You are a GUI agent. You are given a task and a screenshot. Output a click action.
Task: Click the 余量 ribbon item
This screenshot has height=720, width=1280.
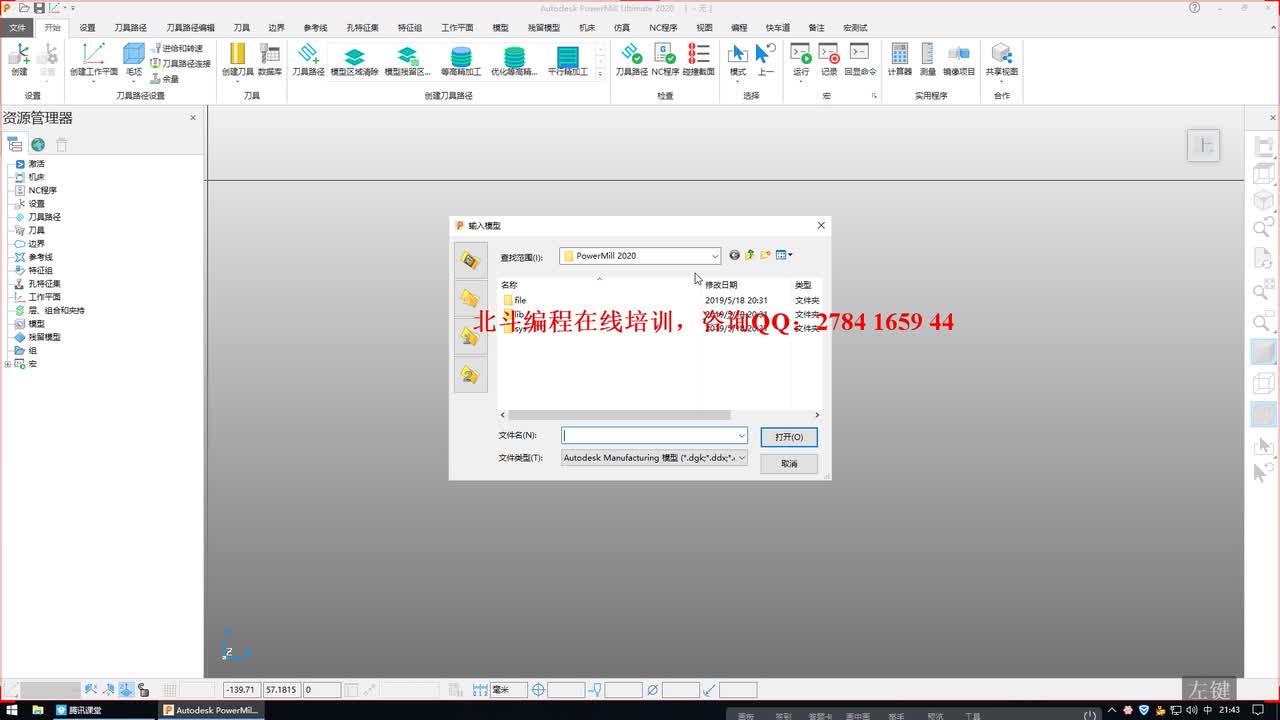[165, 78]
